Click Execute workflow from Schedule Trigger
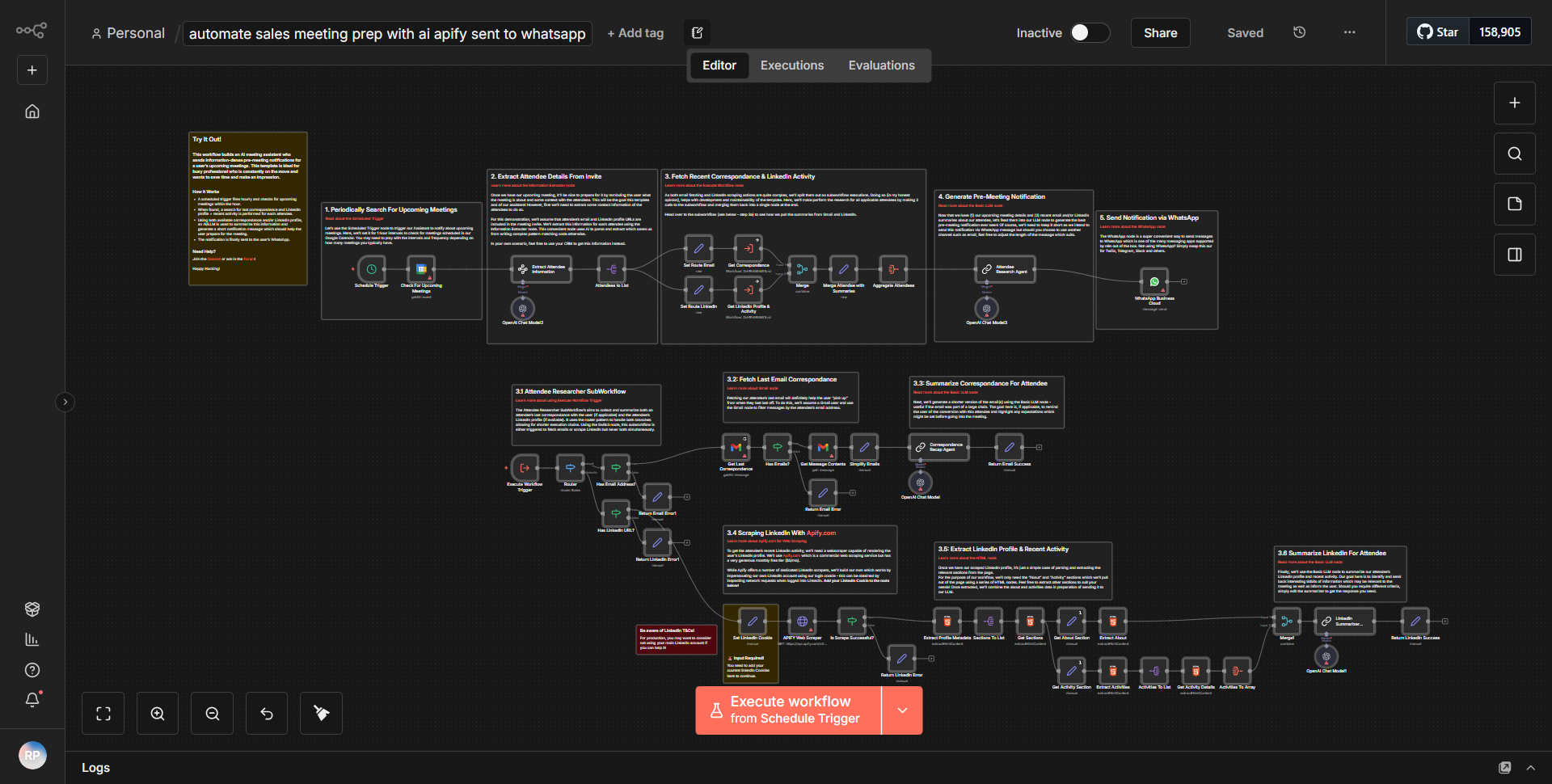This screenshot has height=784, width=1552. (789, 710)
